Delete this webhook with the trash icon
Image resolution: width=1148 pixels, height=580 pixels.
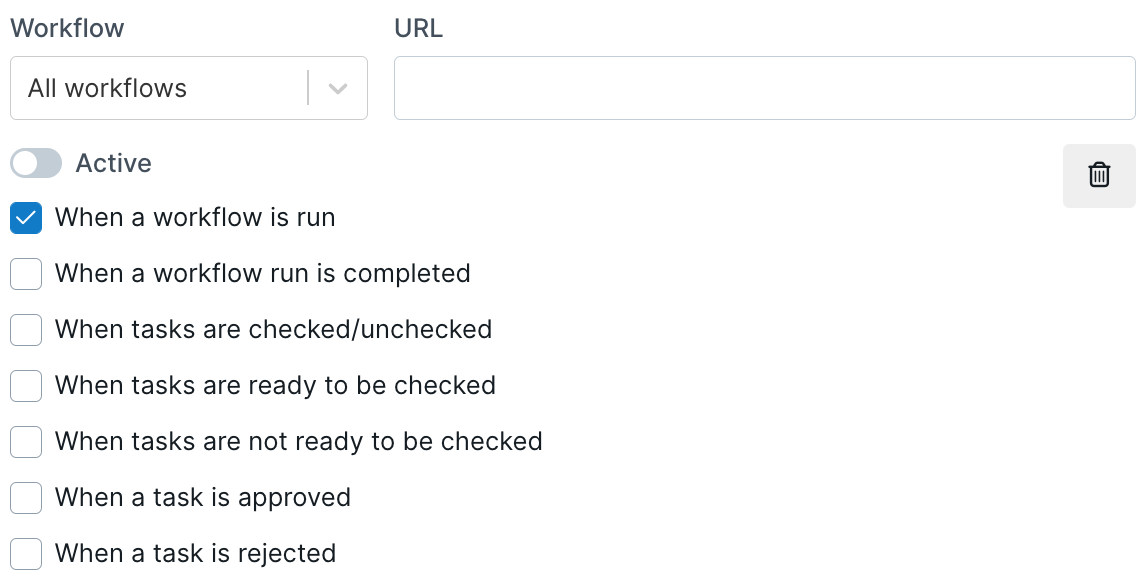[1099, 175]
